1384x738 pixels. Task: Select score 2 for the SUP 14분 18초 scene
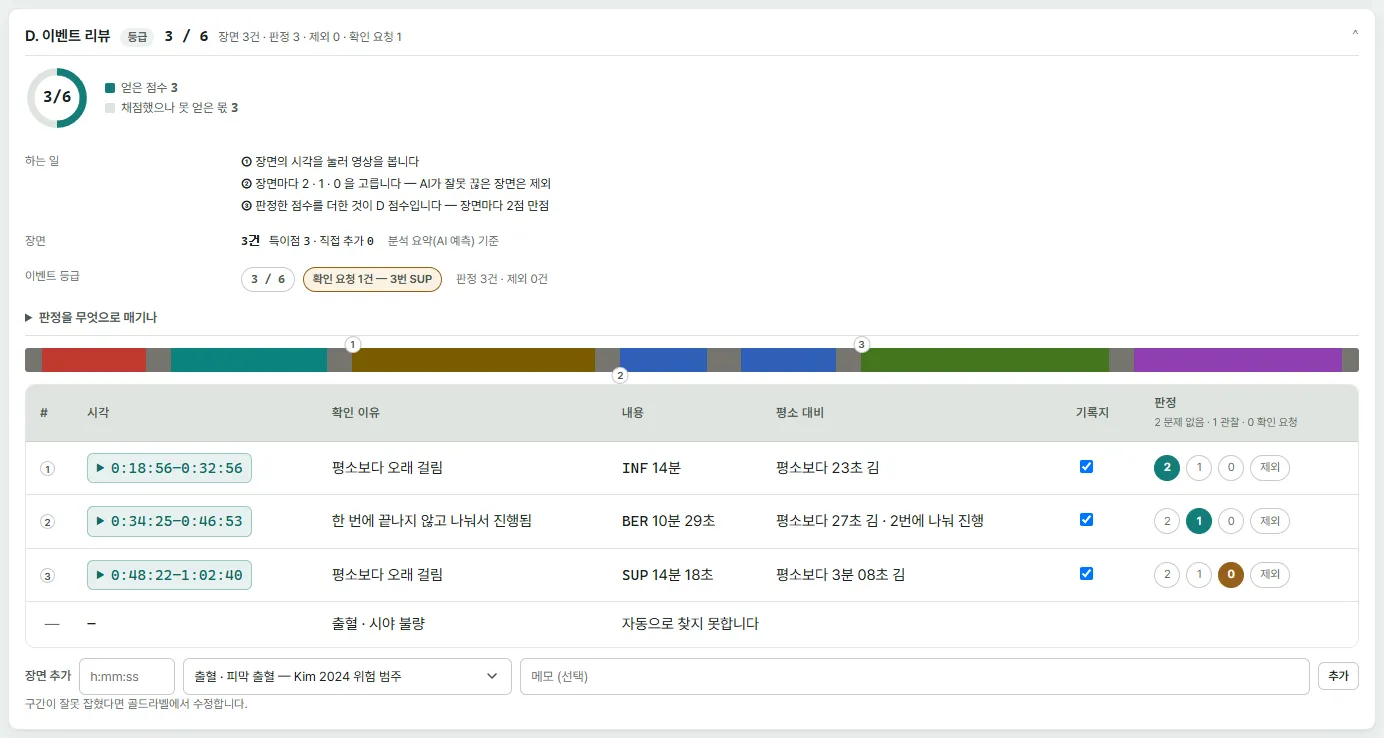(1167, 575)
